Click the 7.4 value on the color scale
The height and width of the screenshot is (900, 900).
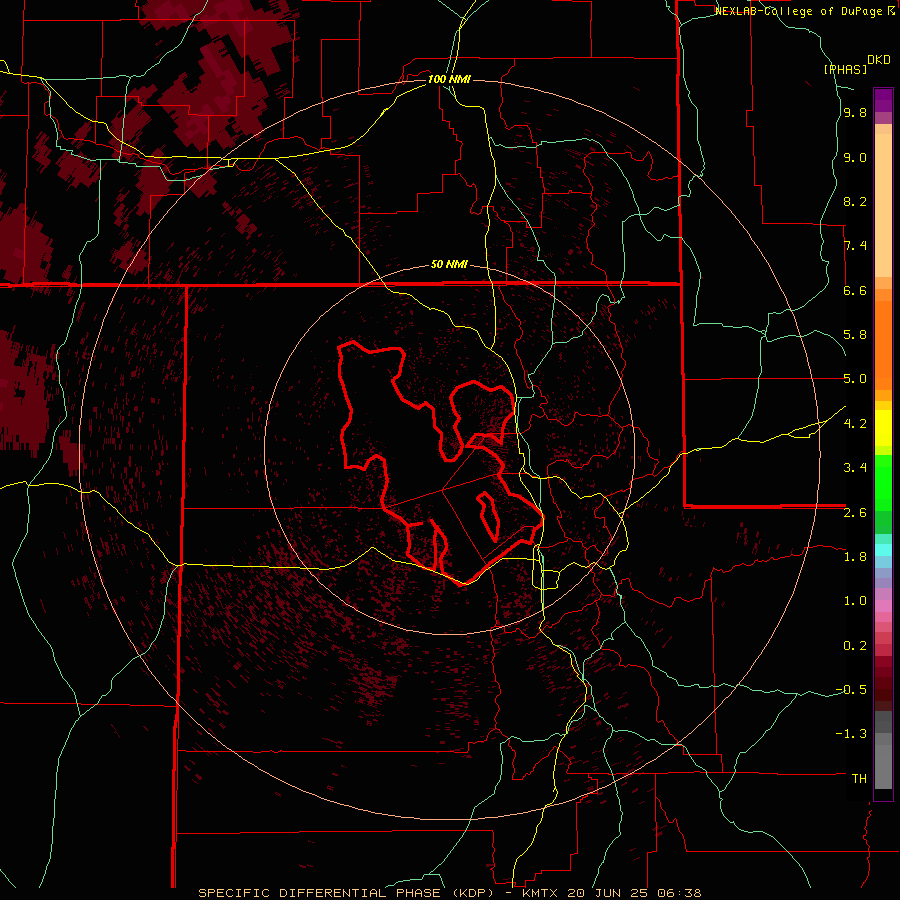click(855, 246)
